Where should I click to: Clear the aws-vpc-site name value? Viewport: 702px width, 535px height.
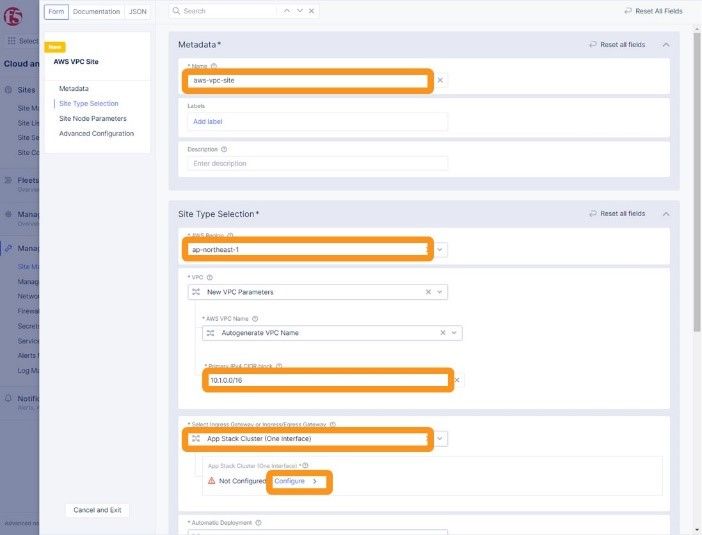pyautogui.click(x=440, y=80)
